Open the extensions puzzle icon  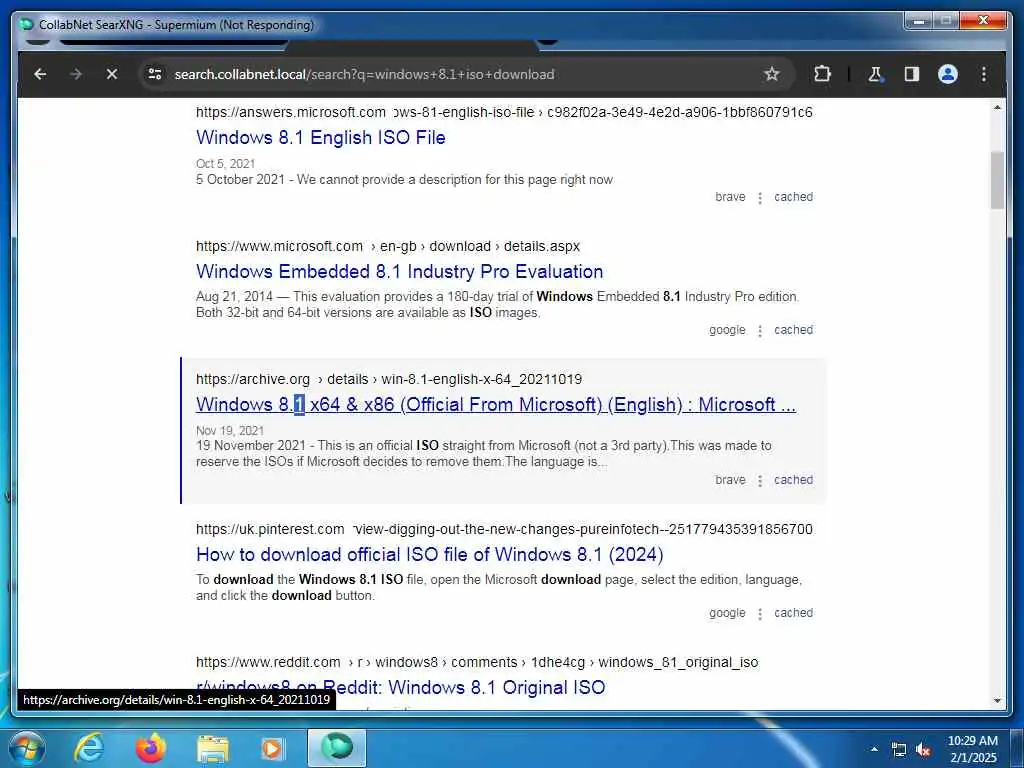point(822,74)
